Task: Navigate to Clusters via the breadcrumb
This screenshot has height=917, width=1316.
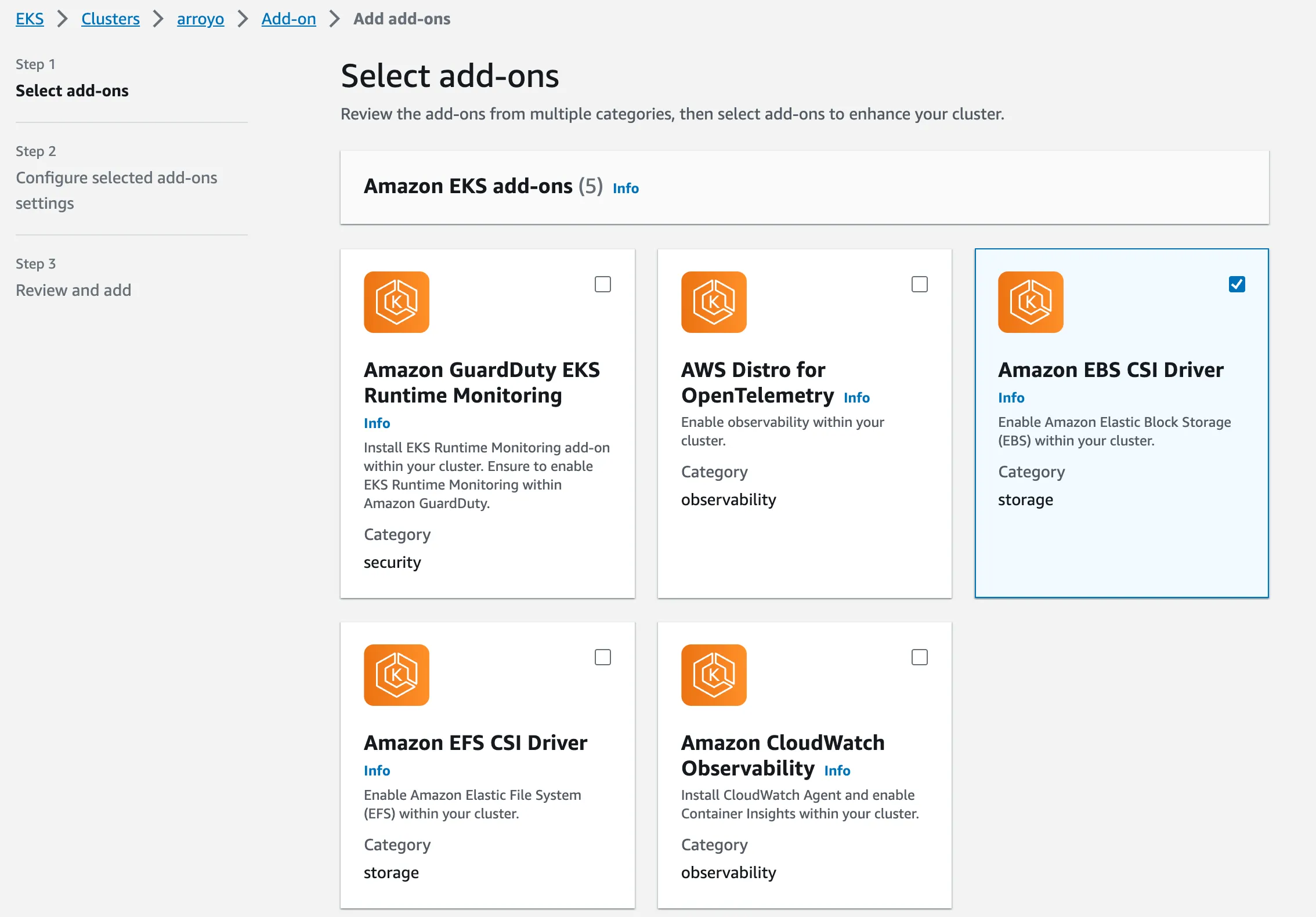Action: [110, 19]
